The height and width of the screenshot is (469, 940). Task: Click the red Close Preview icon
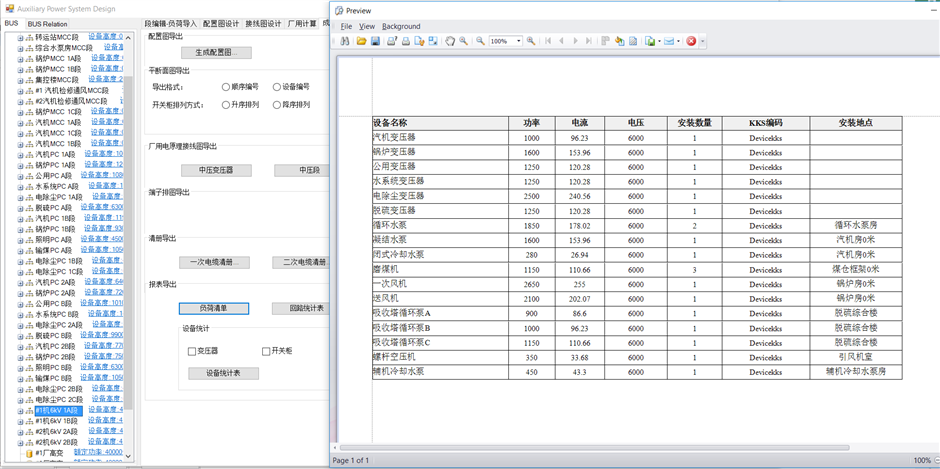[691, 41]
